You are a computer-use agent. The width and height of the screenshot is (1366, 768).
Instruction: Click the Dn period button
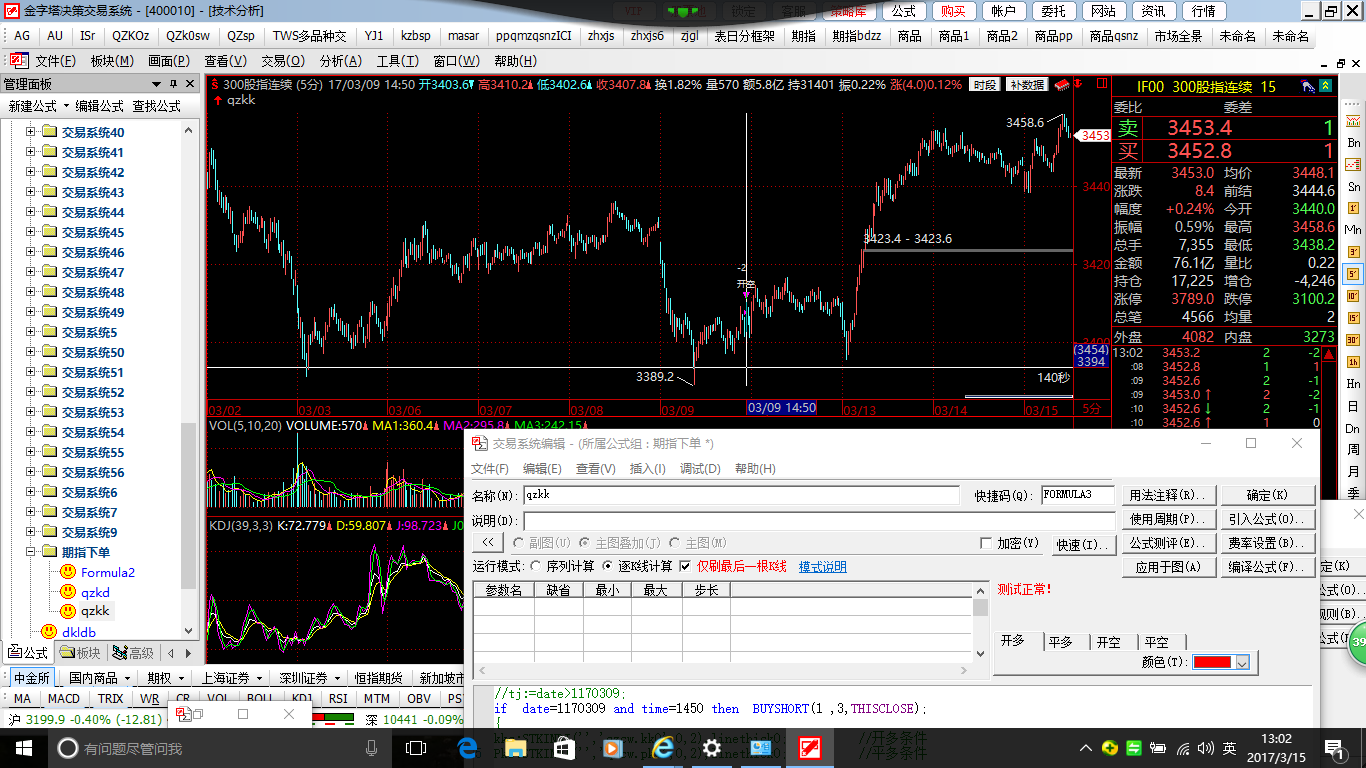(1353, 428)
